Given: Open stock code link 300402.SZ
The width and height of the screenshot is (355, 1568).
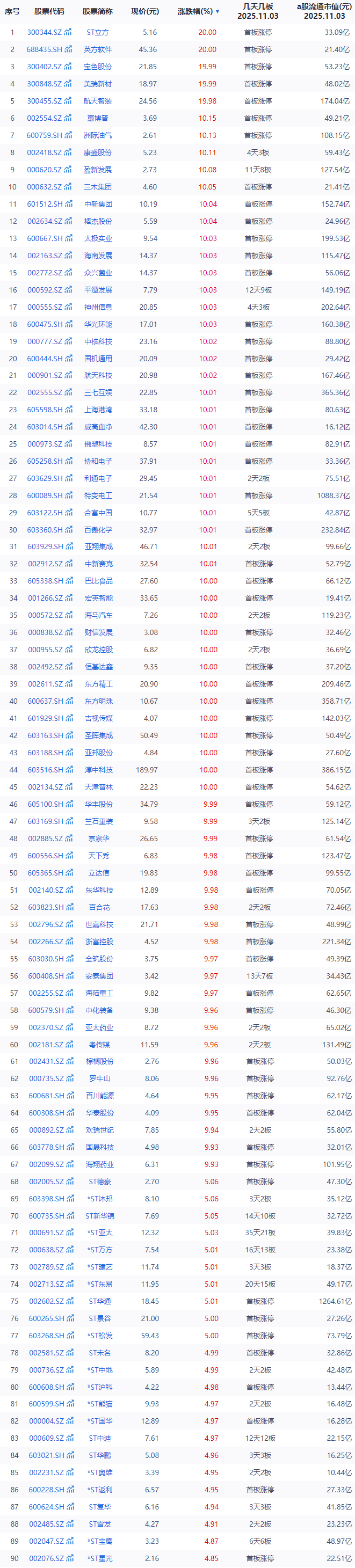Looking at the screenshot, I should (x=45, y=67).
